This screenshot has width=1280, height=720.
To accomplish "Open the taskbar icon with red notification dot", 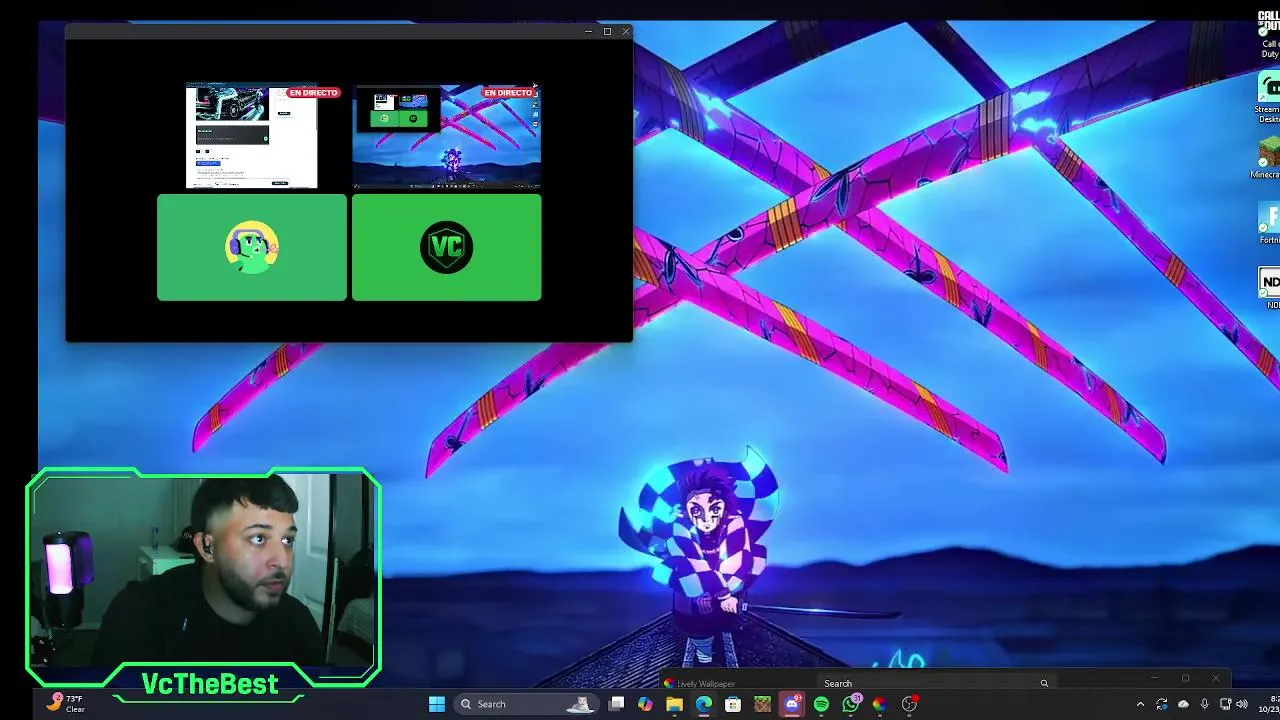I will click(909, 704).
